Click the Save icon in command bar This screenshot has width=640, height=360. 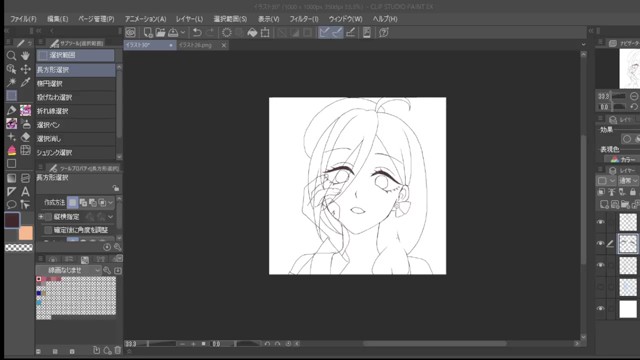point(173,33)
